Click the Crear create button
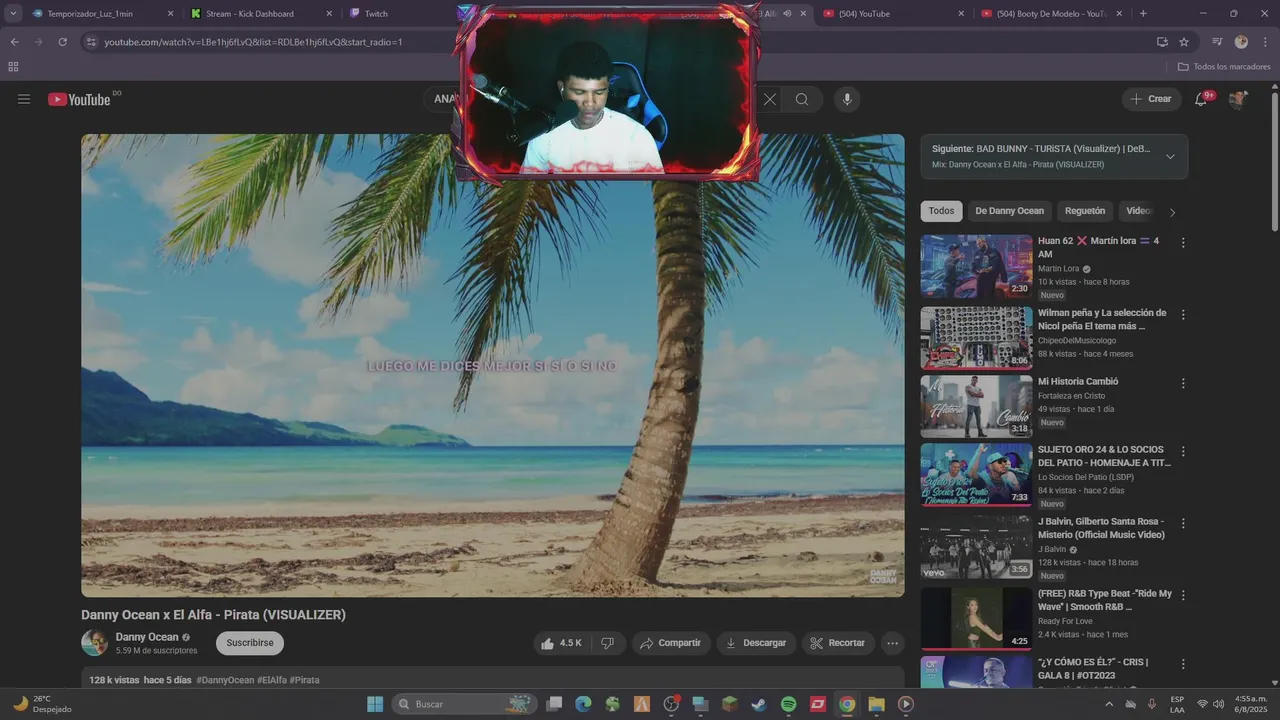This screenshot has height=720, width=1280. (1151, 99)
